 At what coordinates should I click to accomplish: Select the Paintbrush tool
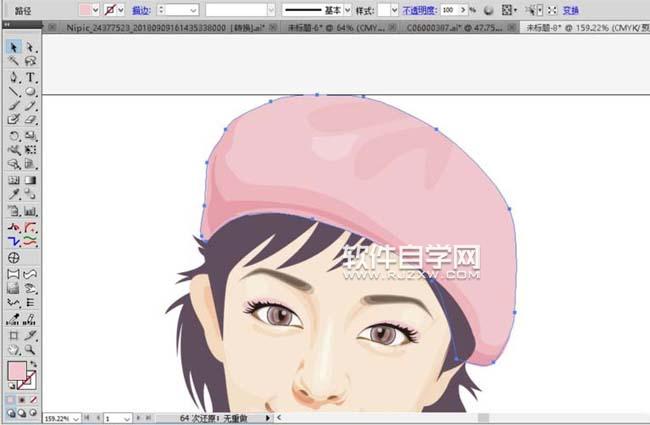tap(14, 106)
